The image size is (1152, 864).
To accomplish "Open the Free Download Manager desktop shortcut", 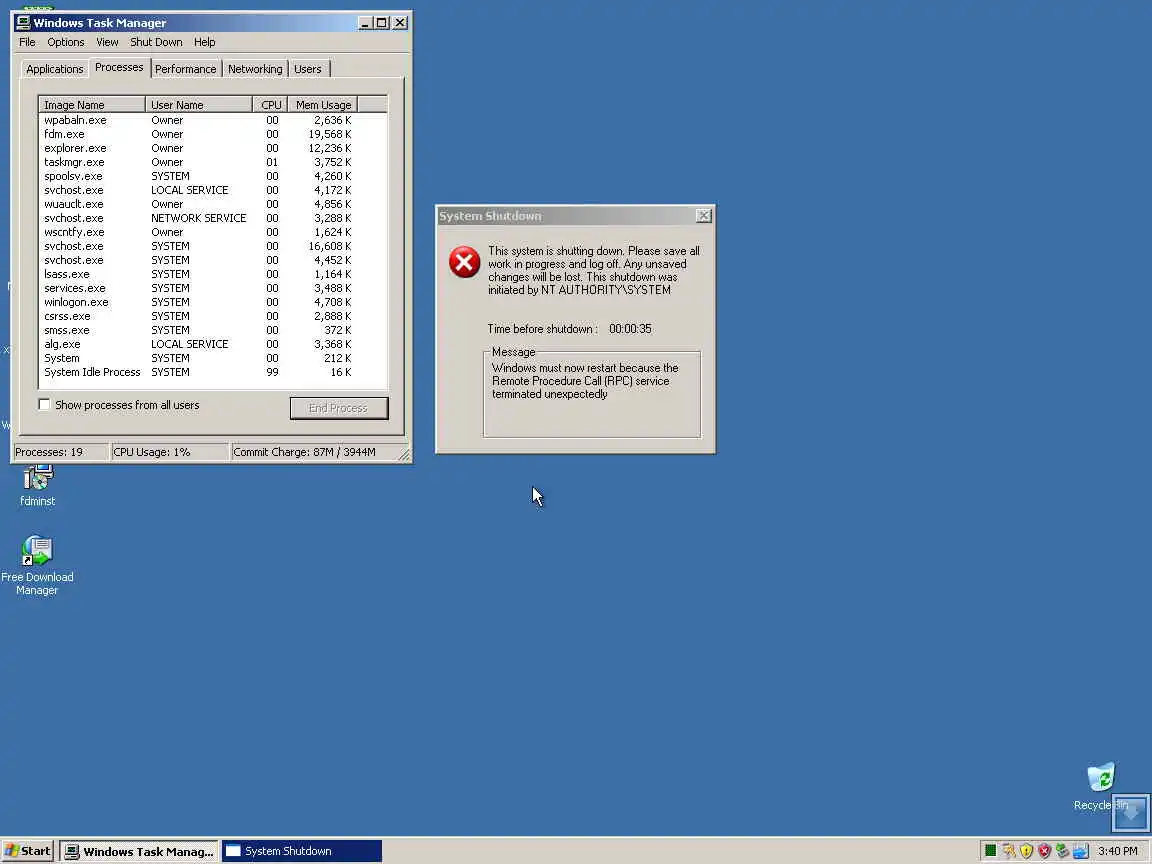I will pos(37,564).
